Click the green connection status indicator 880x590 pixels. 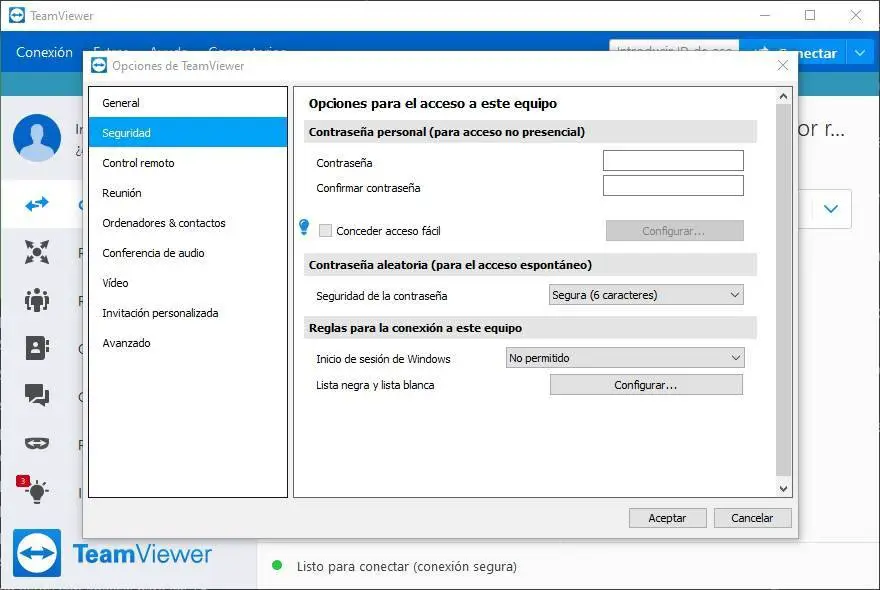[x=277, y=565]
